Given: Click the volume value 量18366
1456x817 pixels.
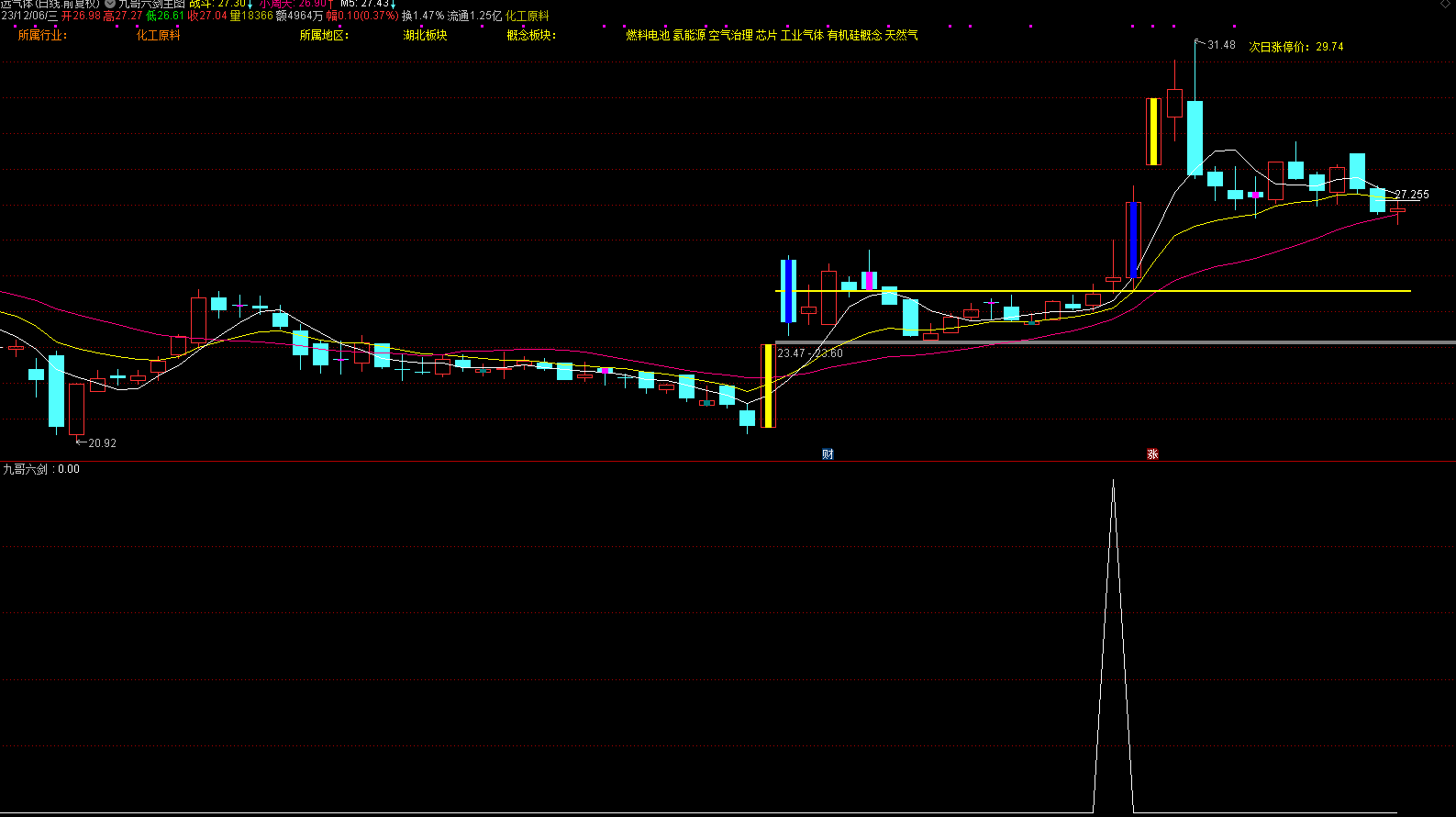Looking at the screenshot, I should (x=251, y=16).
